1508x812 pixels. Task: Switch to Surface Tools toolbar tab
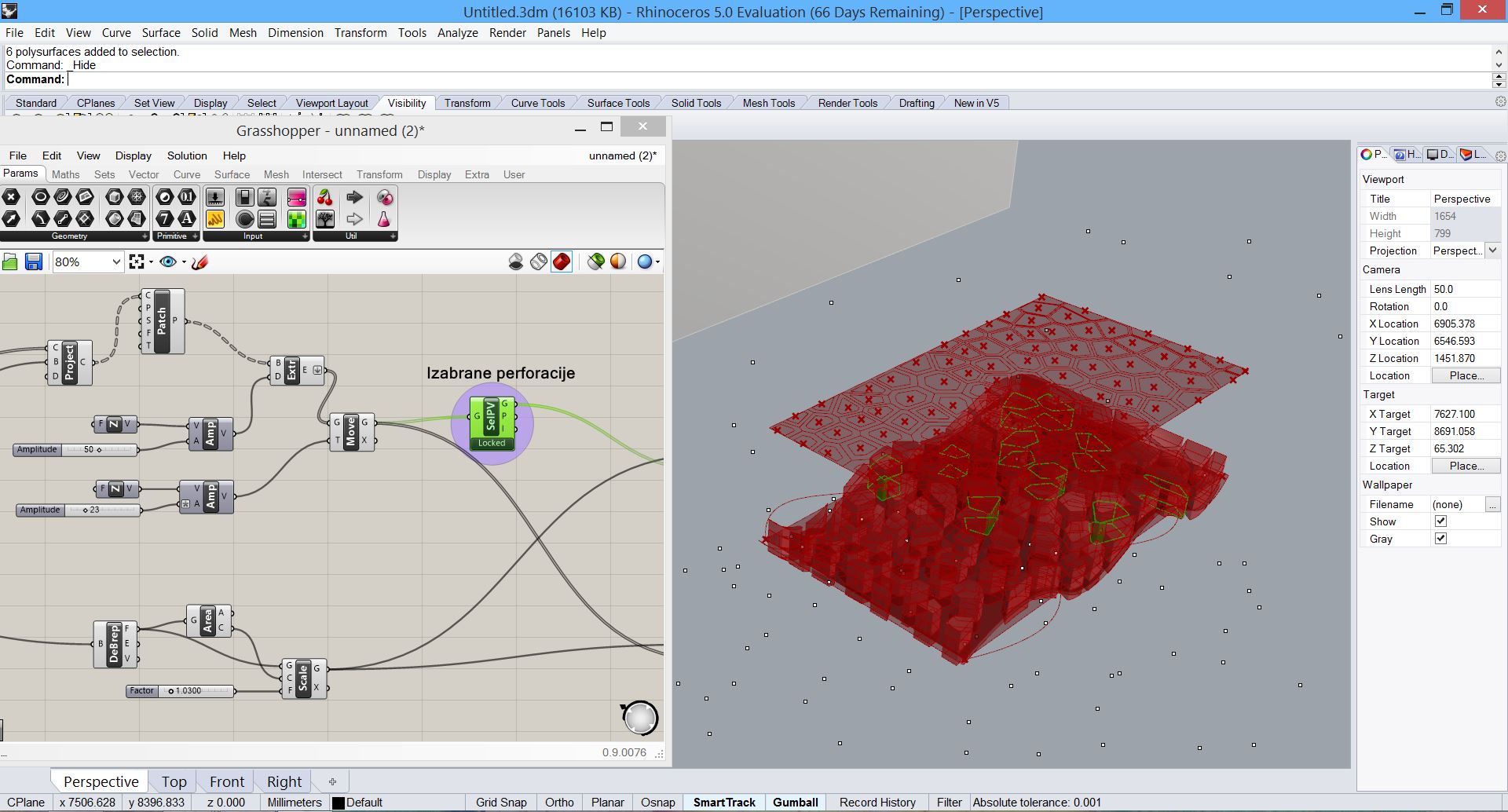coord(618,103)
